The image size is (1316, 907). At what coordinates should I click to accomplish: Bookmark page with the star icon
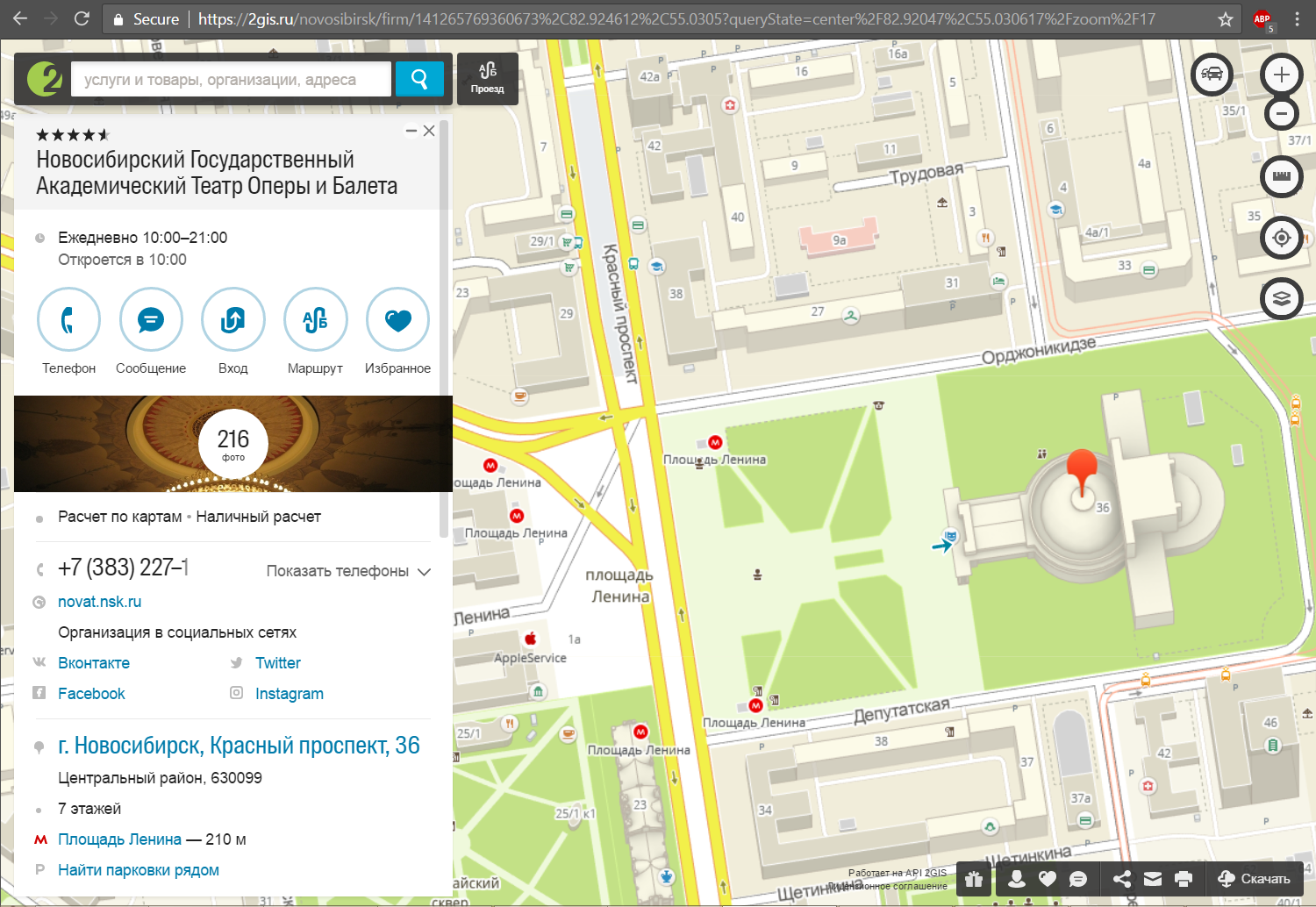click(1226, 19)
